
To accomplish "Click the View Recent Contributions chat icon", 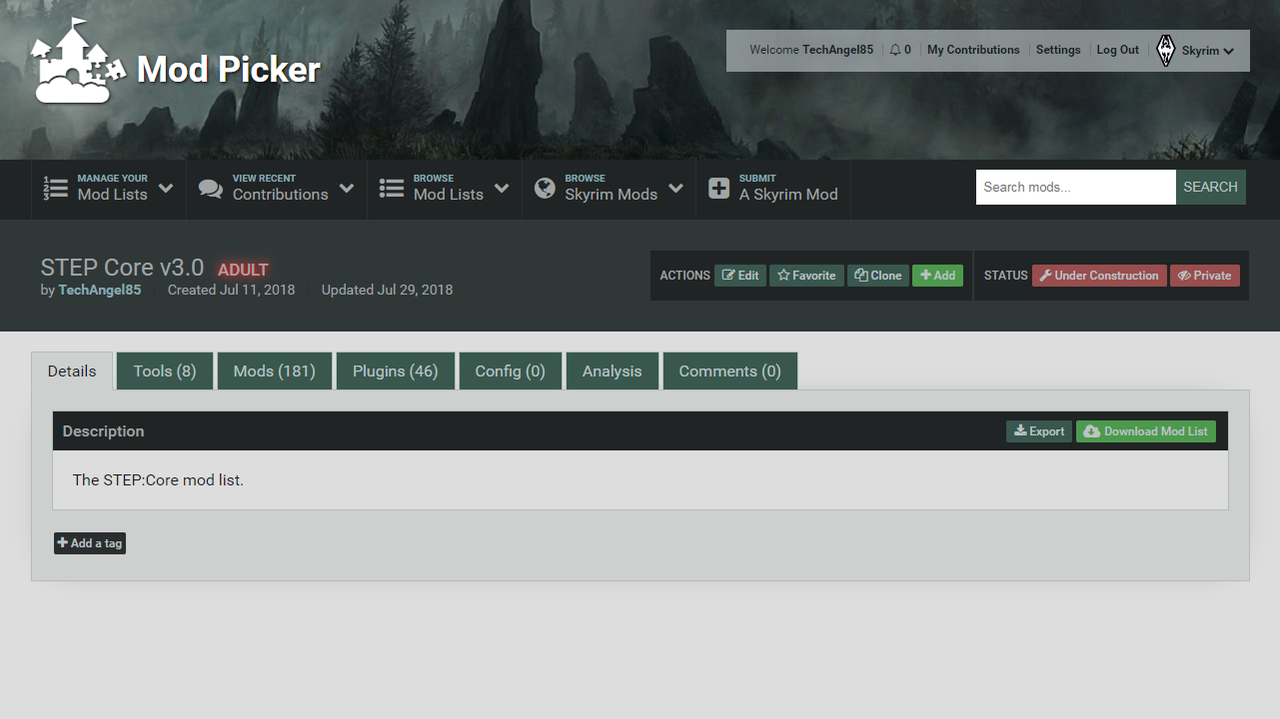I will (x=210, y=188).
